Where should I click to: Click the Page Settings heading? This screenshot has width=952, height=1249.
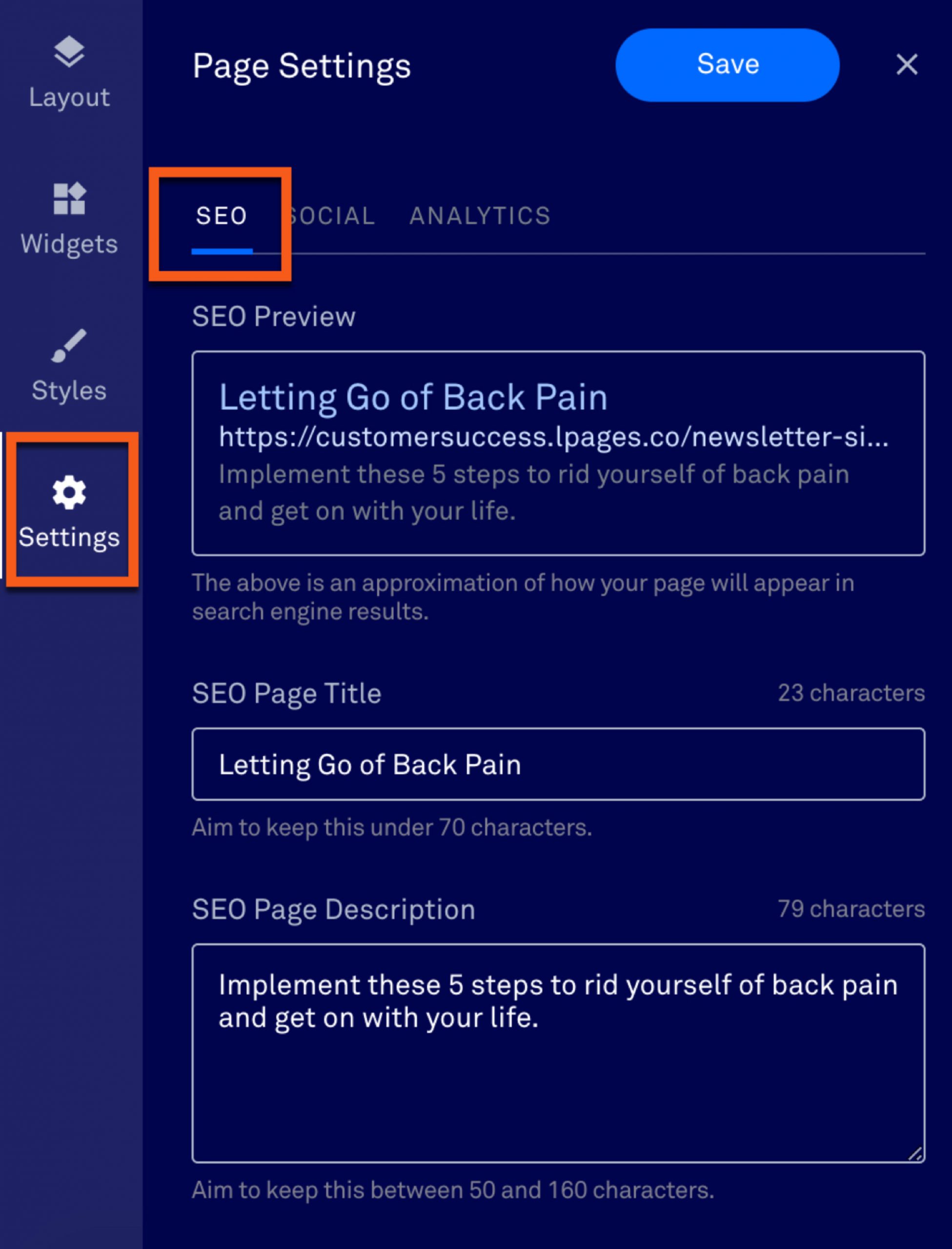pyautogui.click(x=302, y=66)
